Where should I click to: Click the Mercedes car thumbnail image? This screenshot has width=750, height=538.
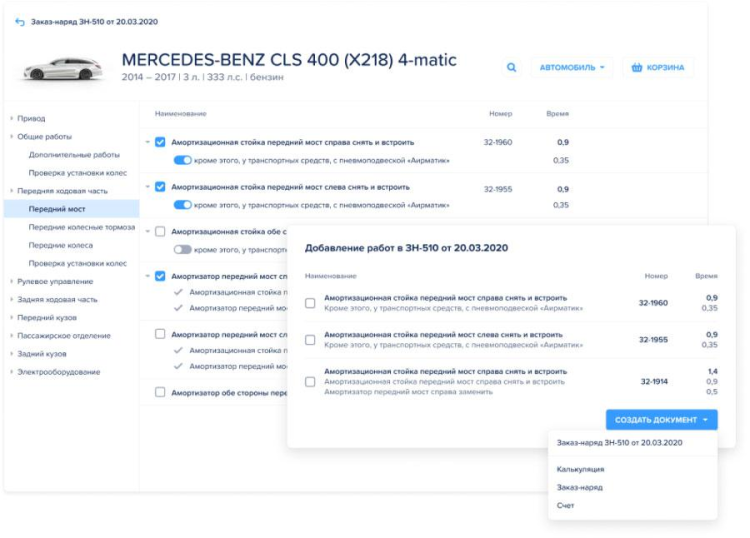tap(60, 69)
